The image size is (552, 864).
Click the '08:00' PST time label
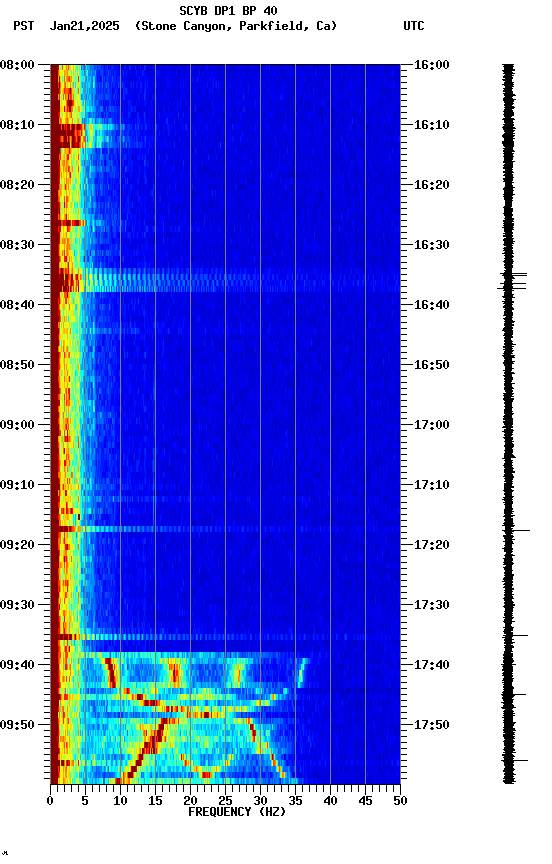(17, 65)
